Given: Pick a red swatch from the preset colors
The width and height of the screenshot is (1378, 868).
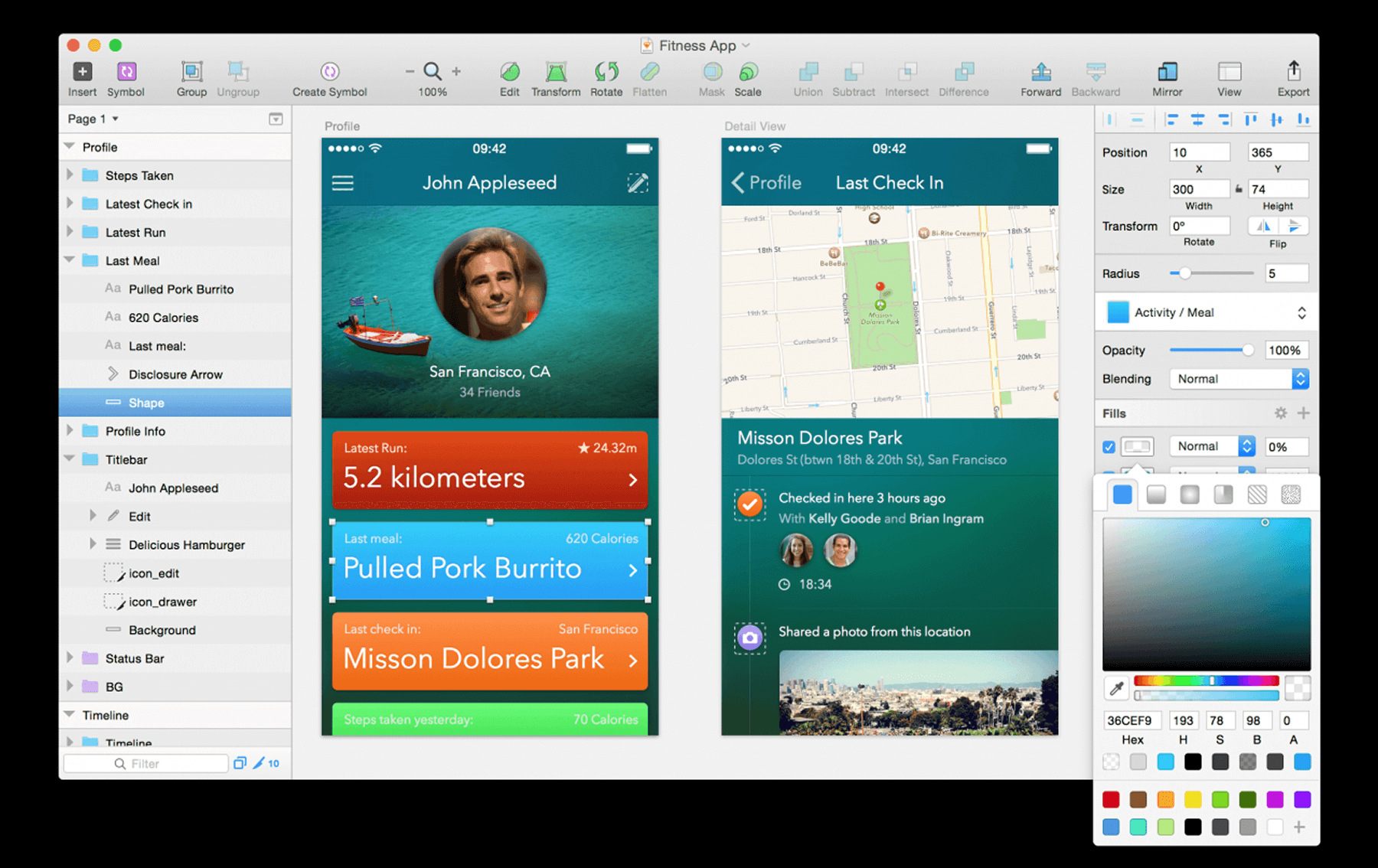Looking at the screenshot, I should pos(1111,798).
